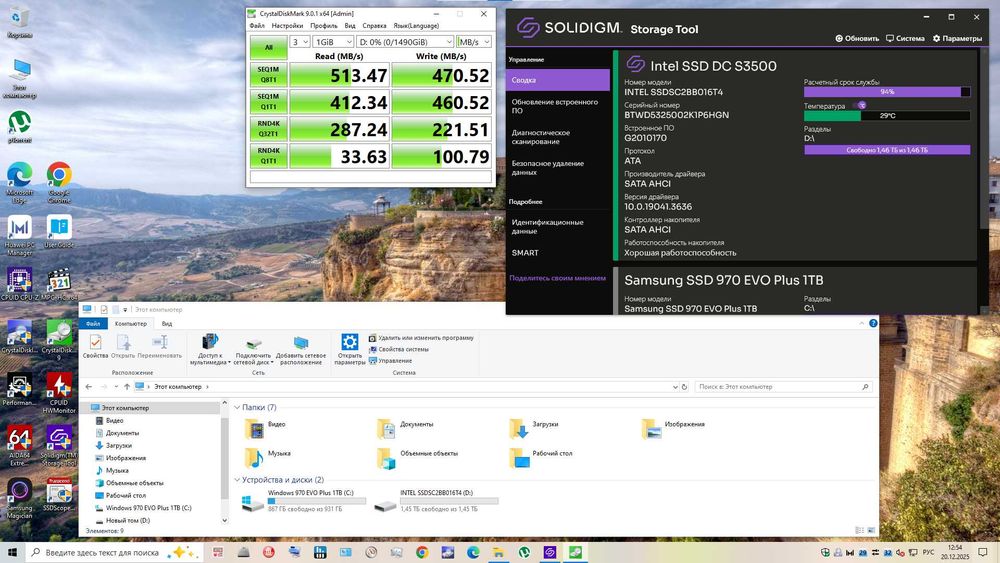Click Обновить in Solidigm header
The image size is (1000, 563).
click(857, 38)
